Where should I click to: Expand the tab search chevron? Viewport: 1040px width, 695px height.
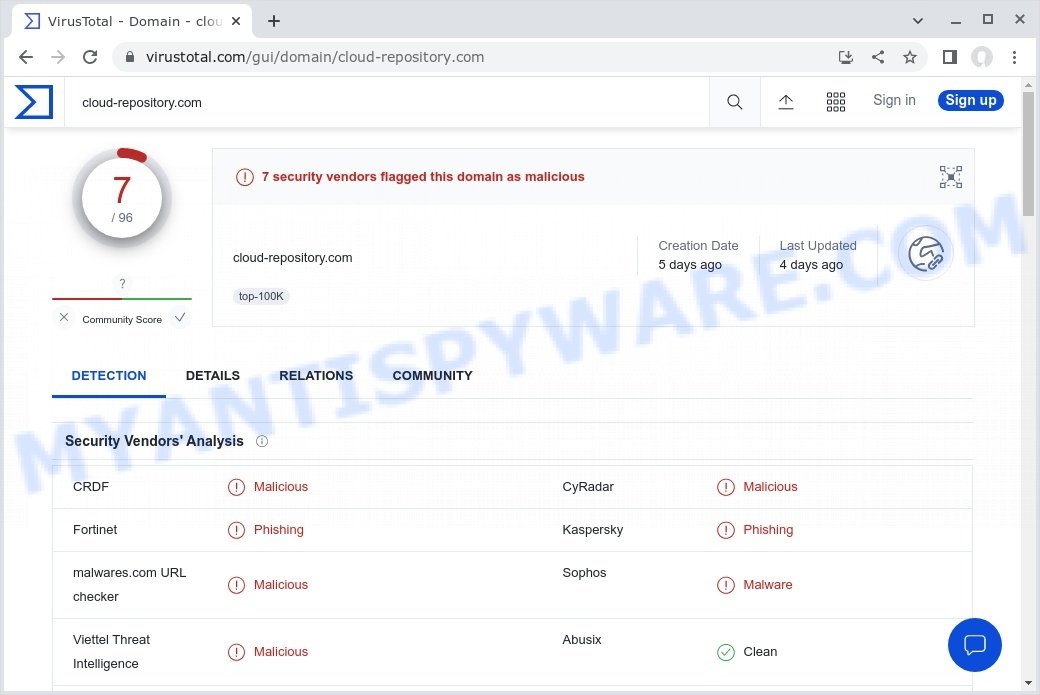(918, 21)
